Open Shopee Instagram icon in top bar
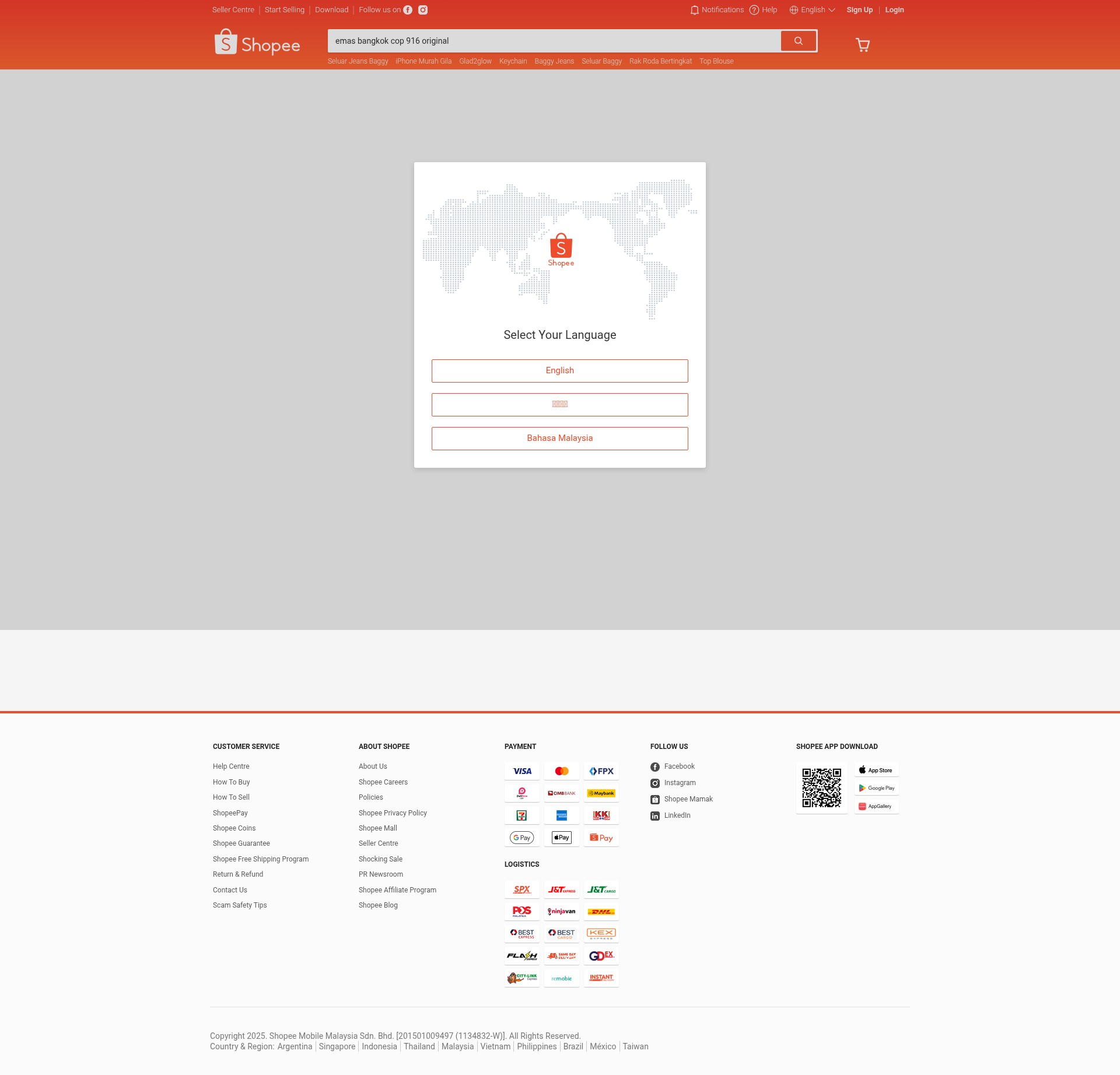The image size is (1120, 1075). pyautogui.click(x=423, y=10)
